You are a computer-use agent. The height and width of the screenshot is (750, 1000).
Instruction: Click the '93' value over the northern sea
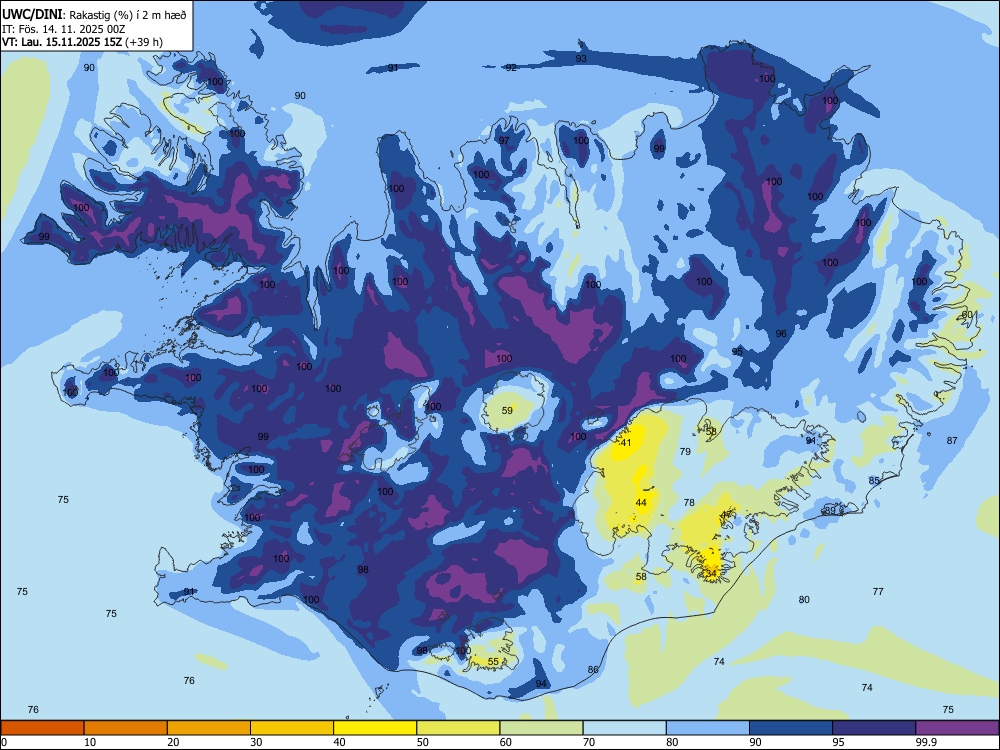[x=581, y=59]
